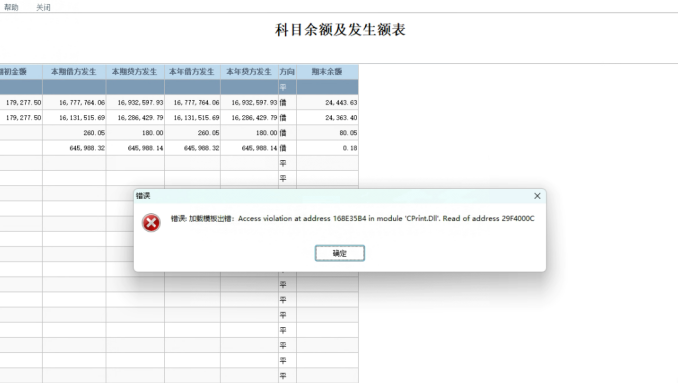
Task: Close the 错误 dialog with X
Action: point(537,196)
